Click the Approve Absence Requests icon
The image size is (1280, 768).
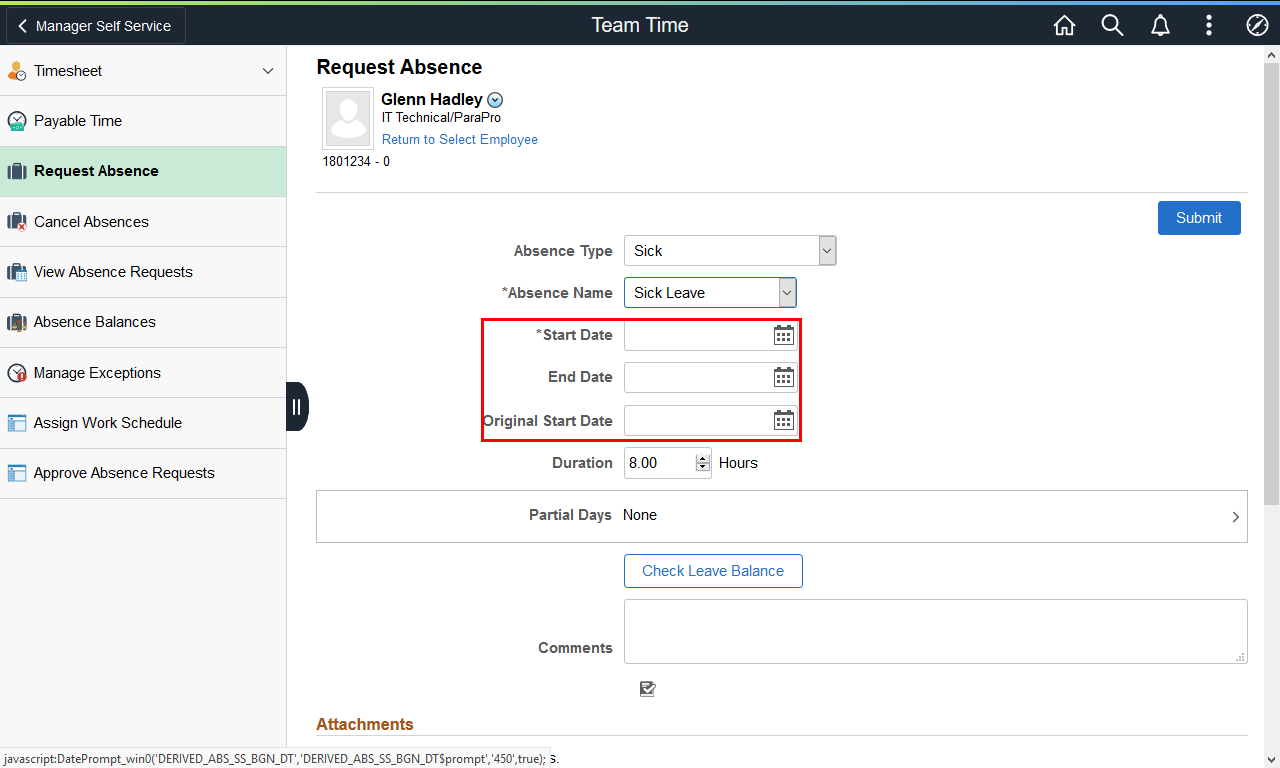tap(17, 473)
